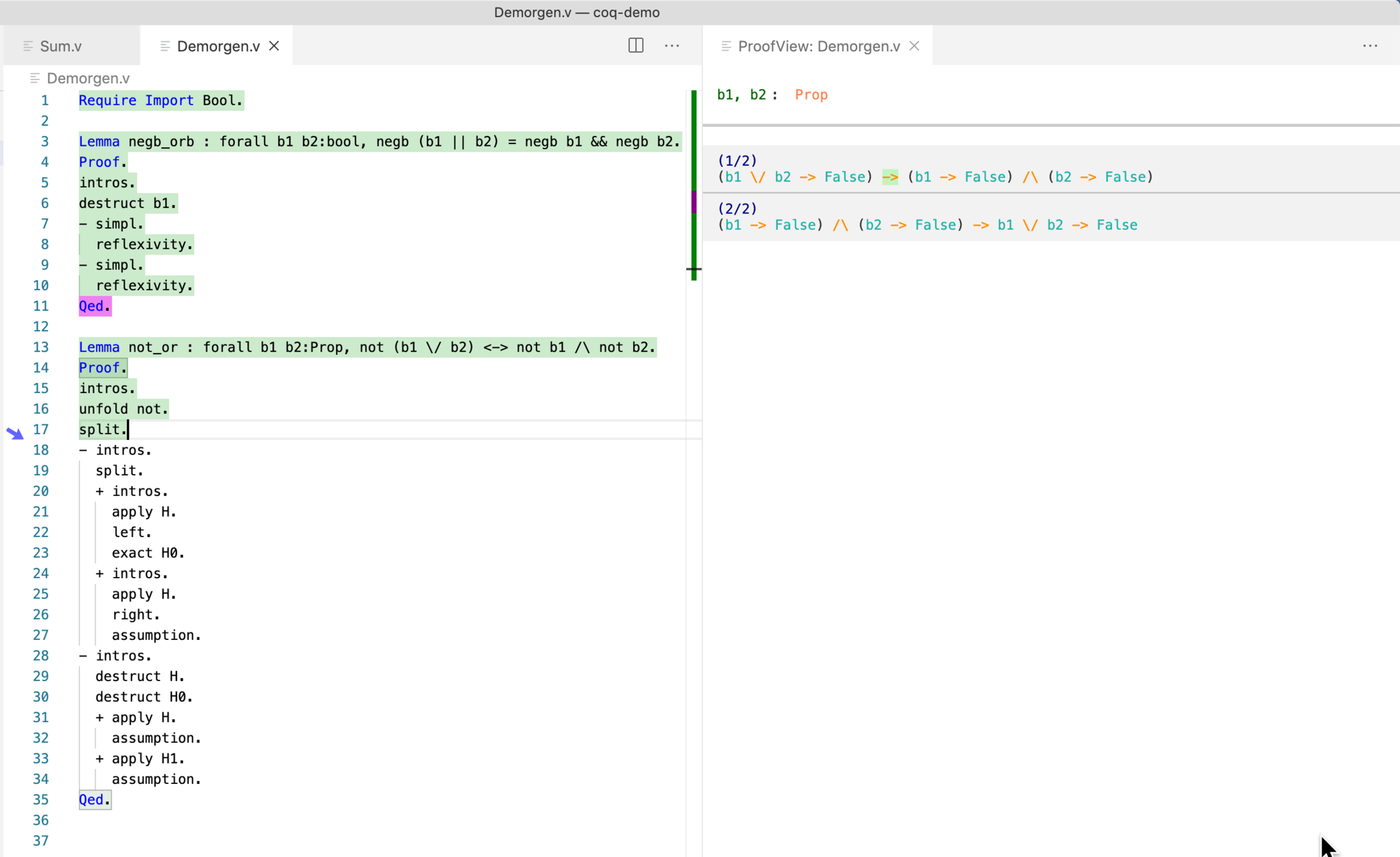Image resolution: width=1400 pixels, height=857 pixels.
Task: Close the Demorgen.v editor tab
Action: tap(274, 46)
